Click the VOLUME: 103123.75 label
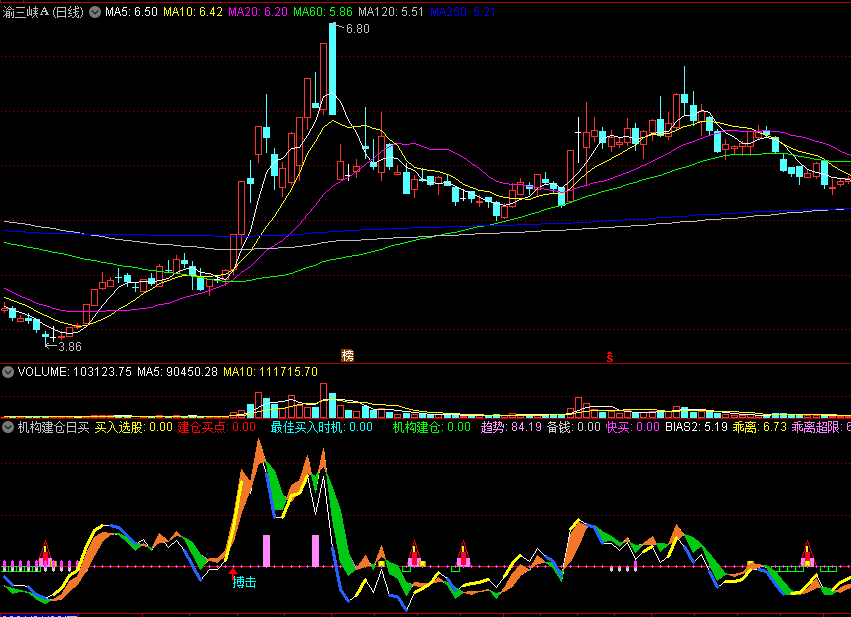Screen dimensions: 851x617 pos(75,372)
